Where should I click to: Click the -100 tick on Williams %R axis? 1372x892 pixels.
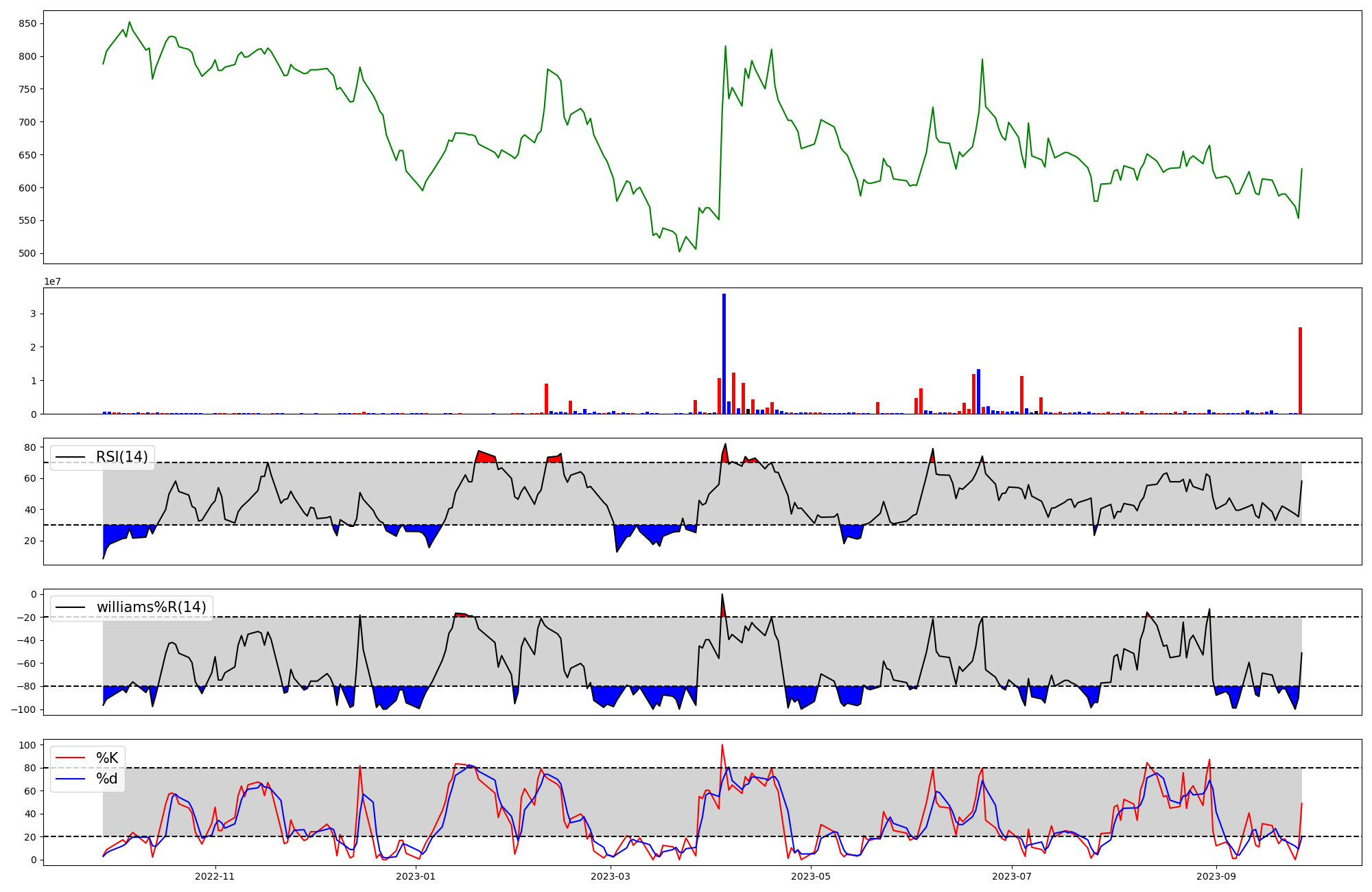[x=25, y=709]
